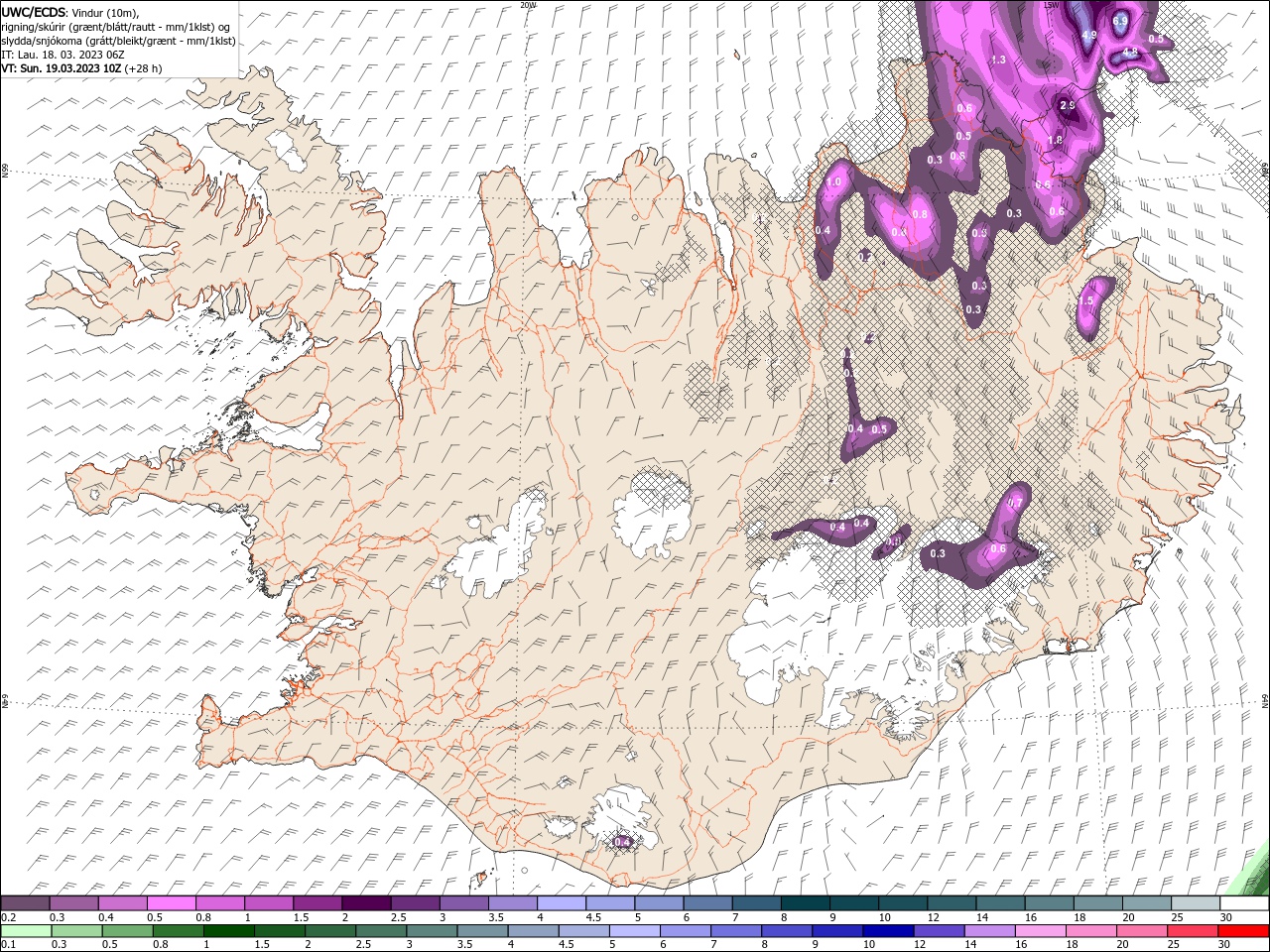
Task: Click the 1.8 precipitation value label
Action: (1055, 140)
